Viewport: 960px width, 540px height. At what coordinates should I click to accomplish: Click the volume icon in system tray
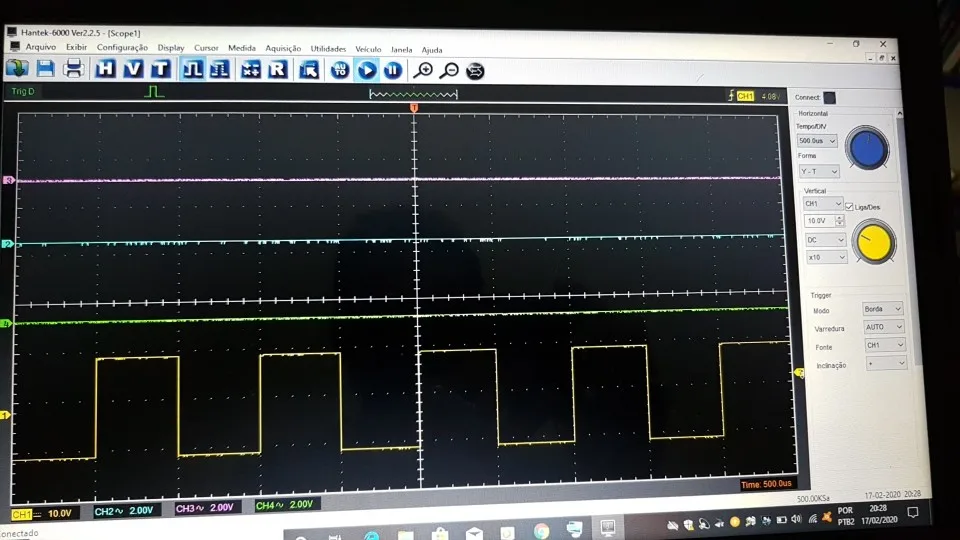pyautogui.click(x=797, y=520)
